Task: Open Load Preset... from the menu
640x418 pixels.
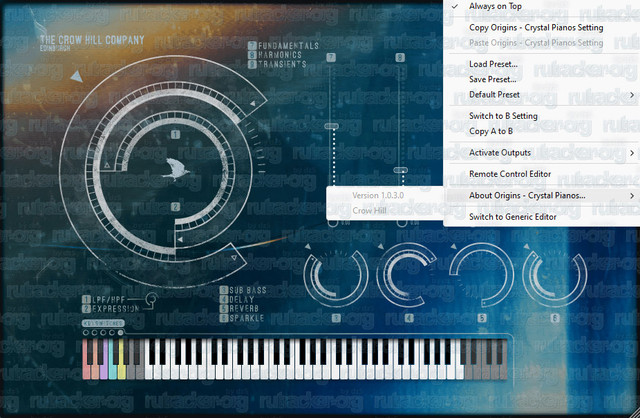Action: (493, 64)
